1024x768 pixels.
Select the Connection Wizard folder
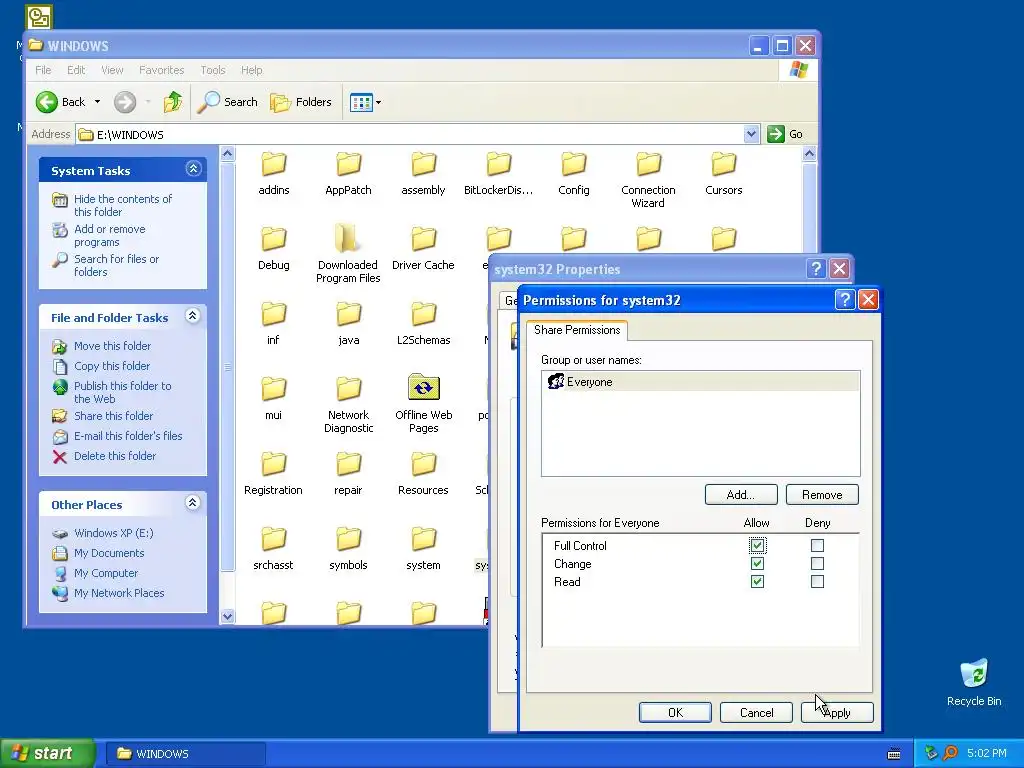pos(648,180)
